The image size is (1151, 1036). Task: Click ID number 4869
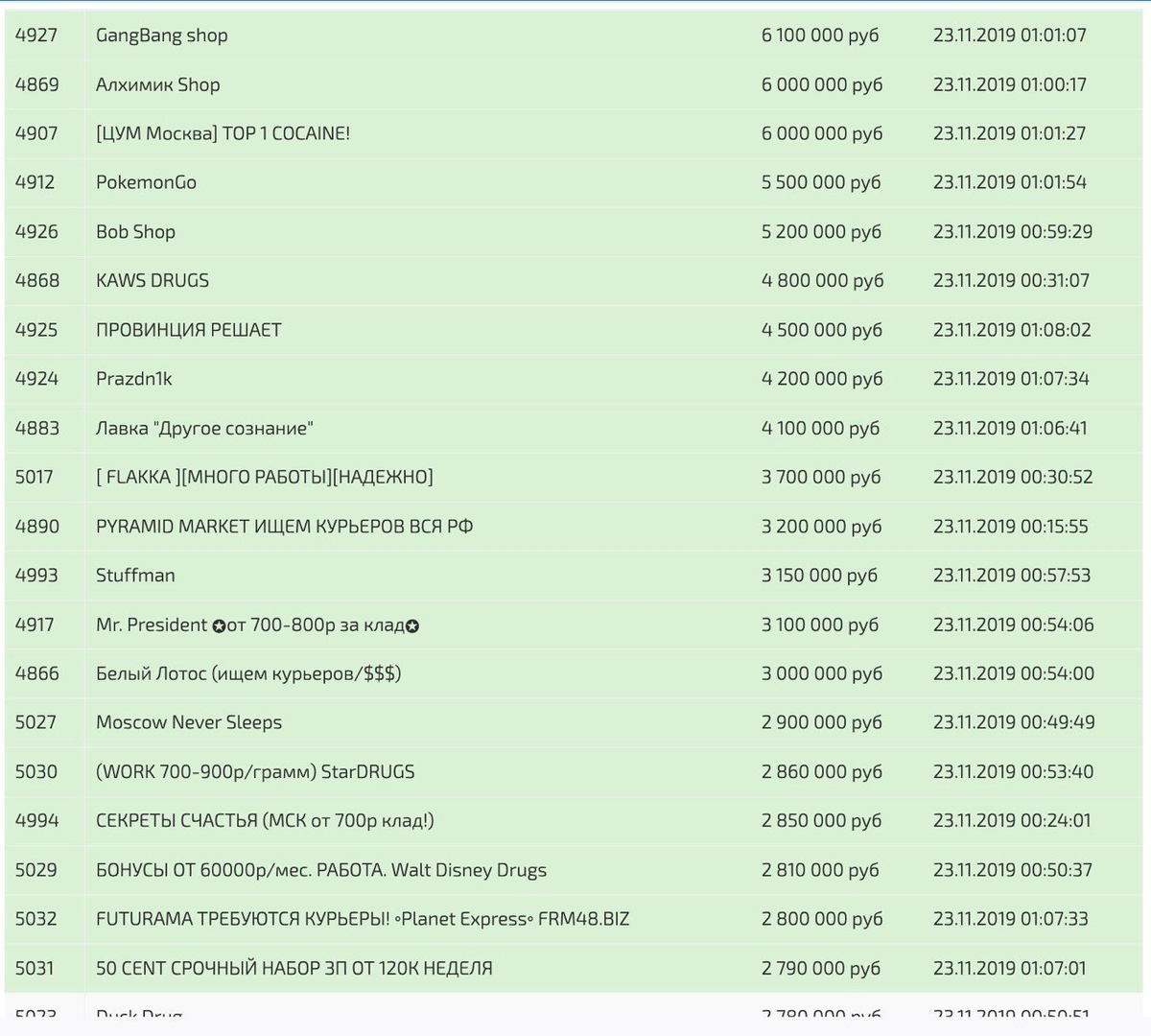click(x=36, y=84)
